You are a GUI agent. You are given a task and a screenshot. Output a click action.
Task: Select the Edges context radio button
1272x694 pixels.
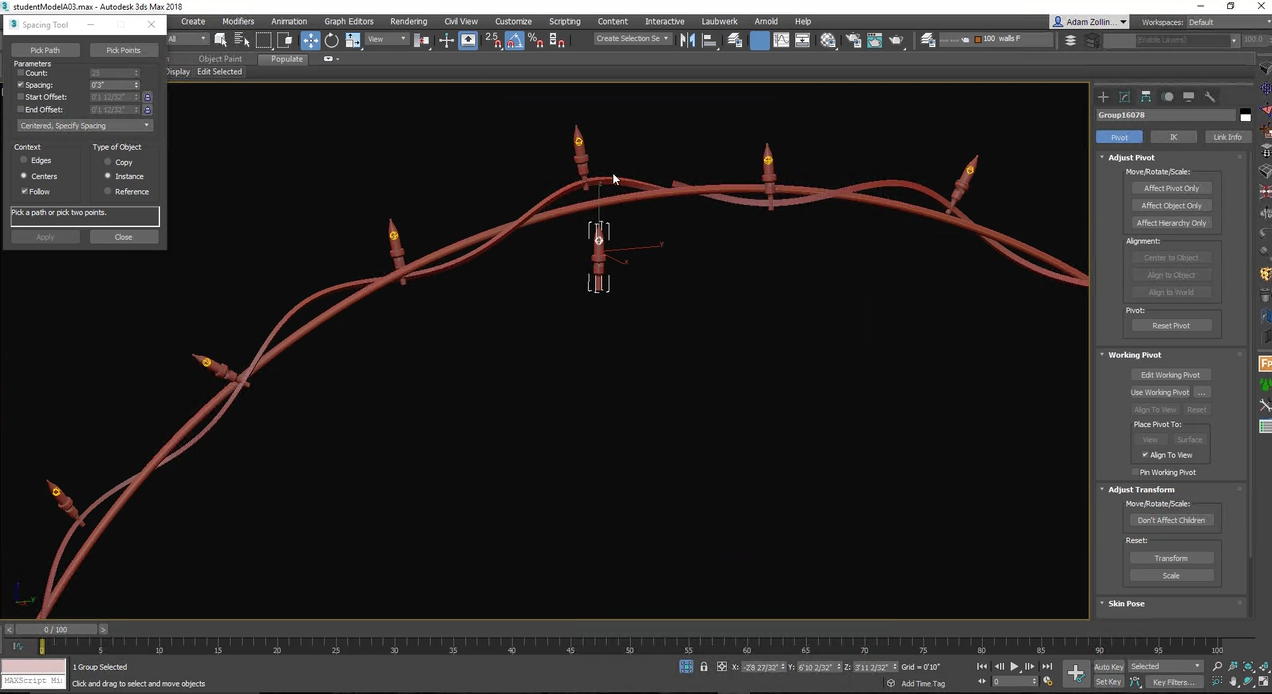pyautogui.click(x=25, y=160)
